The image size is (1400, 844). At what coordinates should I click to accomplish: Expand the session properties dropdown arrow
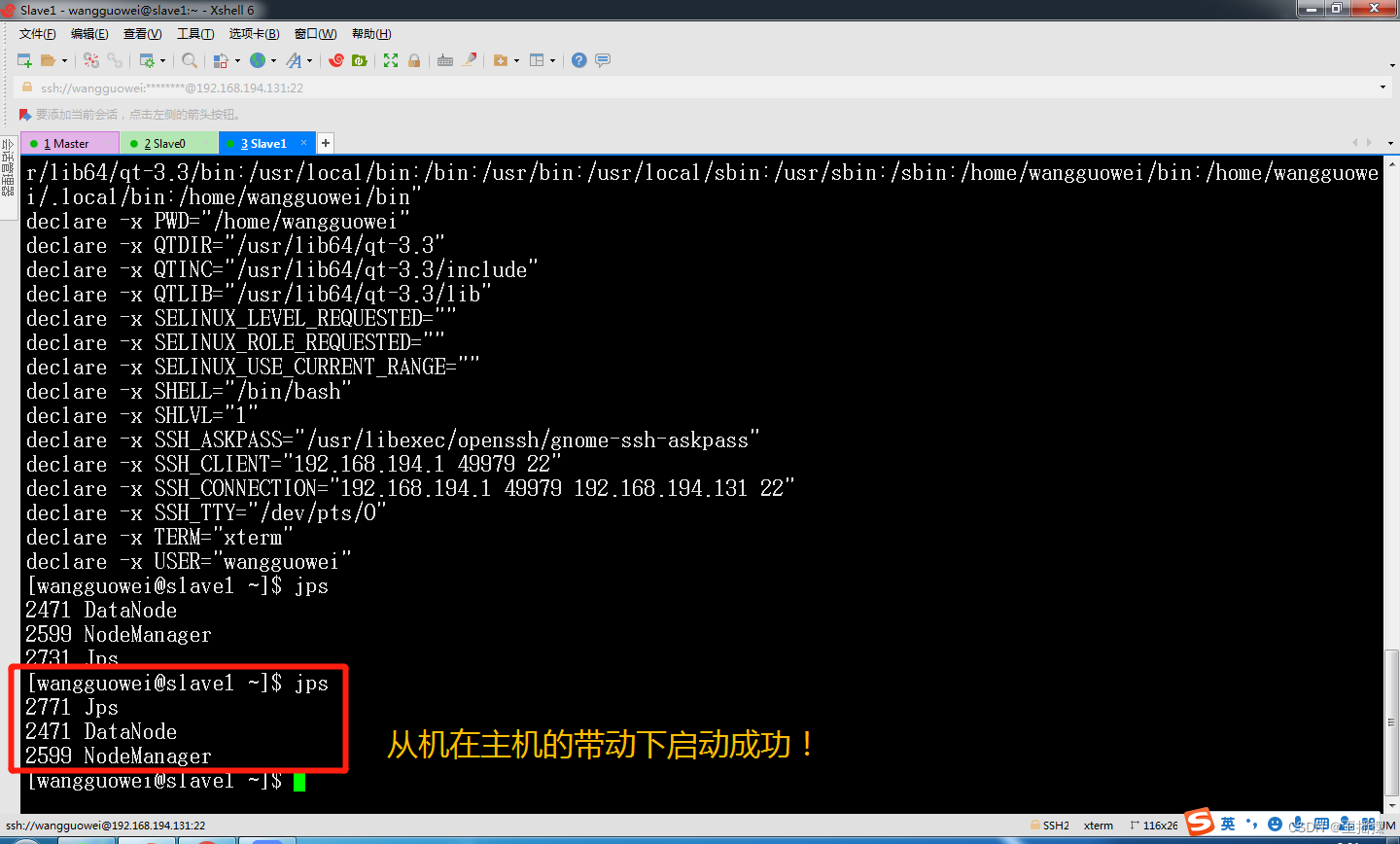[x=162, y=60]
